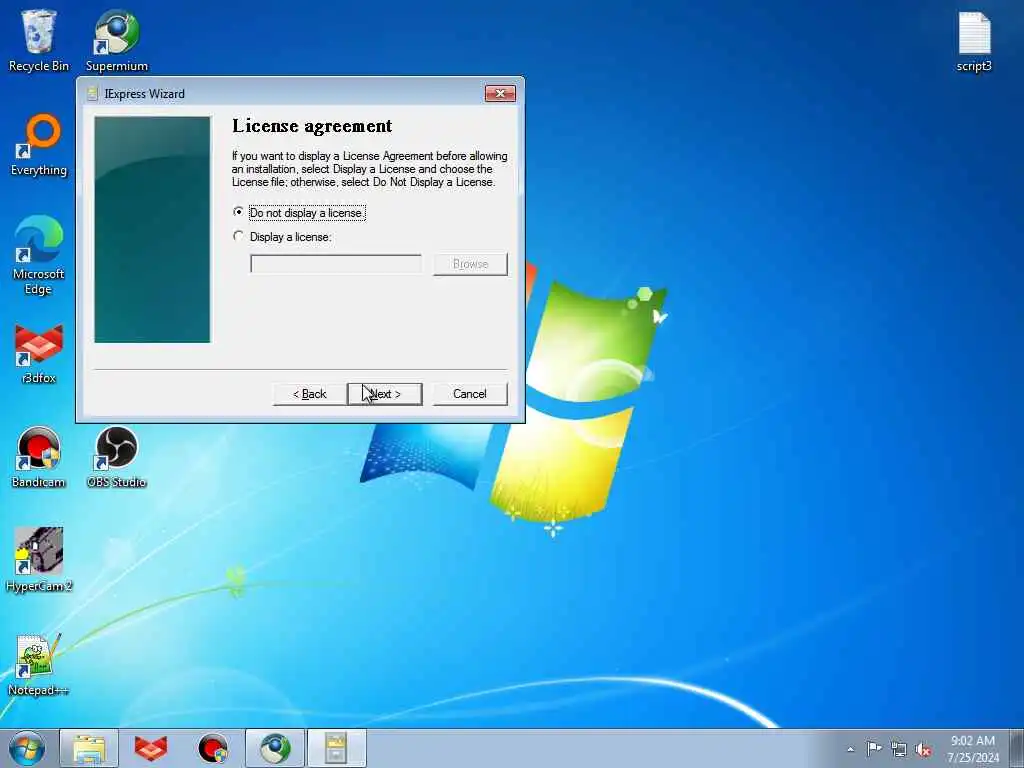1024x768 pixels.
Task: Proceed with the Next button
Action: [x=385, y=394]
